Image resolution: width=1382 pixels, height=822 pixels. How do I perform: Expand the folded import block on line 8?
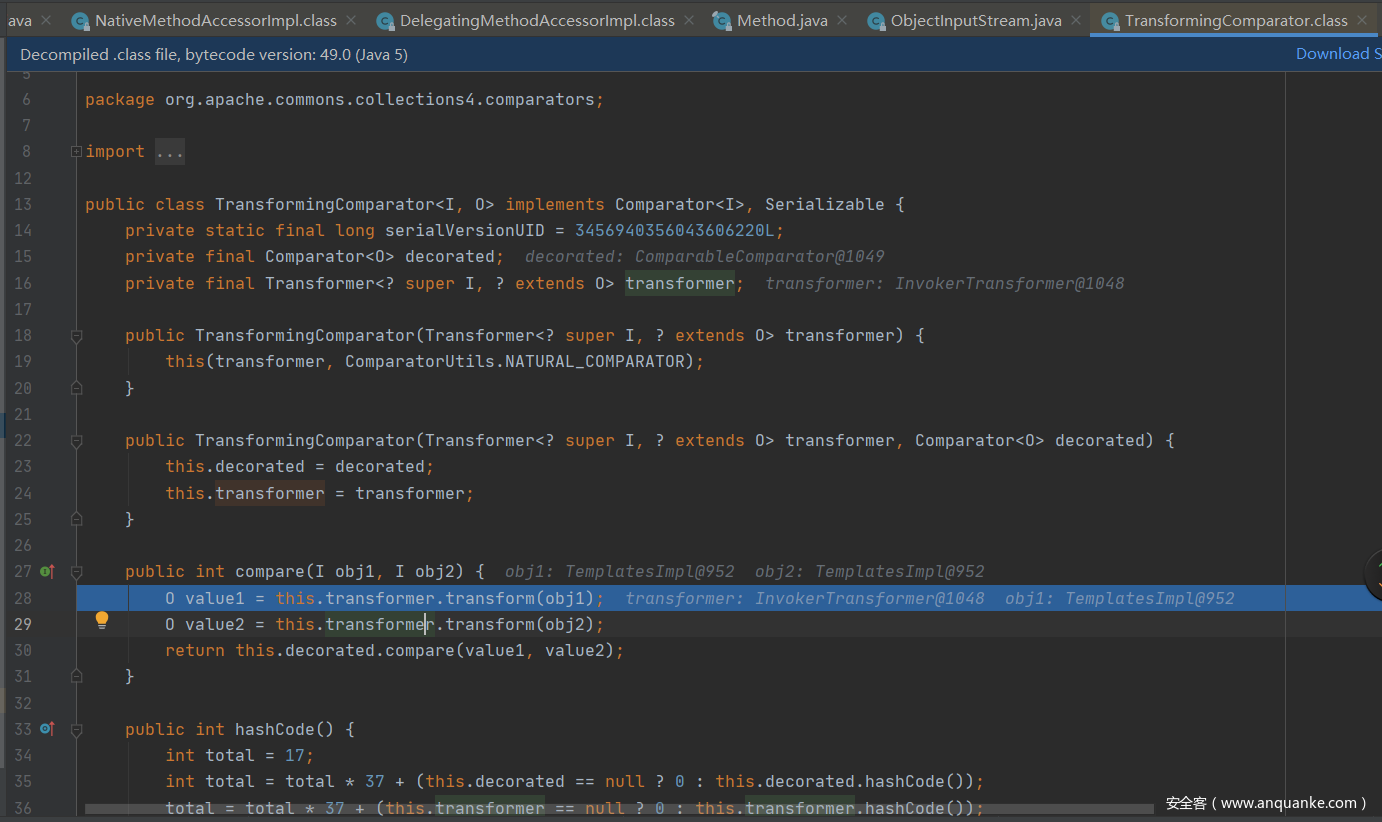(x=77, y=152)
